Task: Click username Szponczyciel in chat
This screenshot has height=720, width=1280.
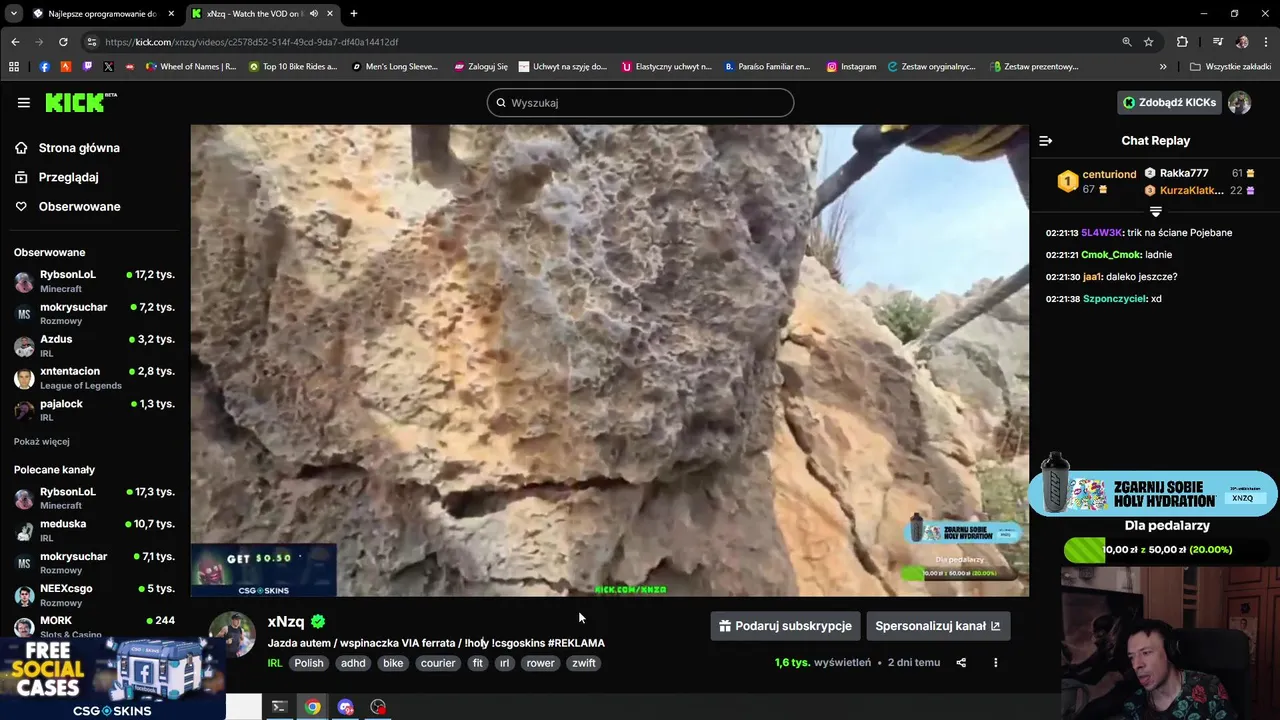Action: pos(1114,299)
